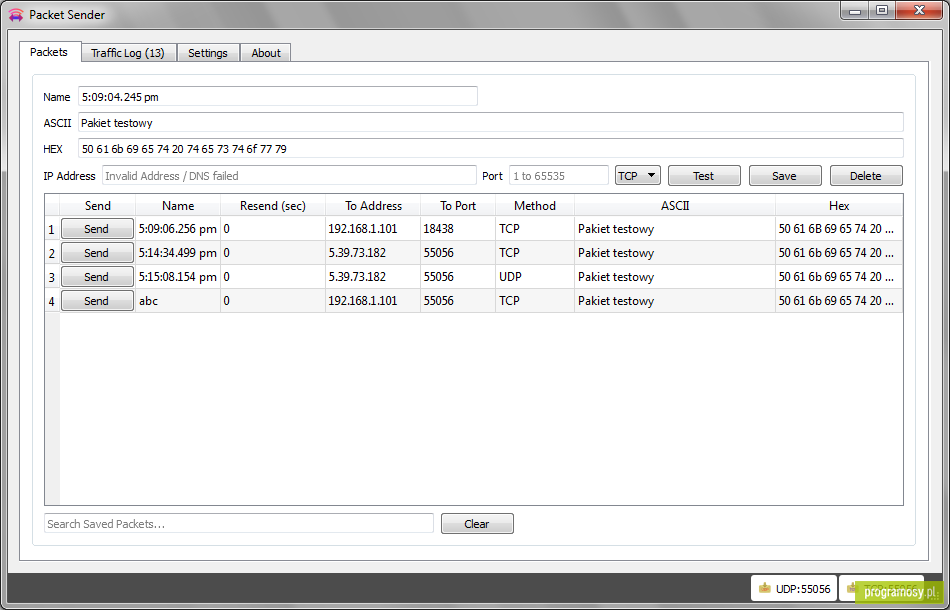Screen dimensions: 950x610
Task: Click the Method column header
Action: (x=535, y=206)
